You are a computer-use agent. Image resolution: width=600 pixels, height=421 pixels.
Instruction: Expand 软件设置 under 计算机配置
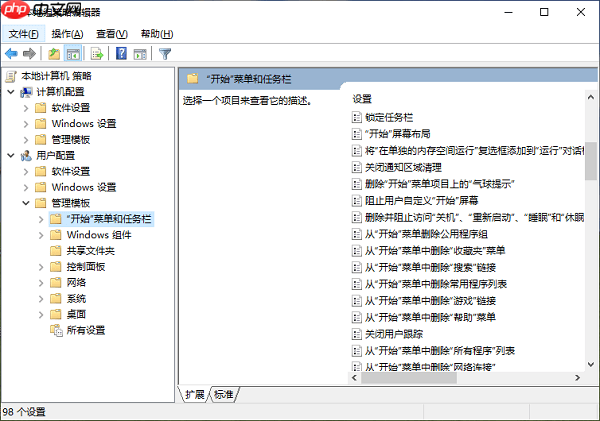26,108
